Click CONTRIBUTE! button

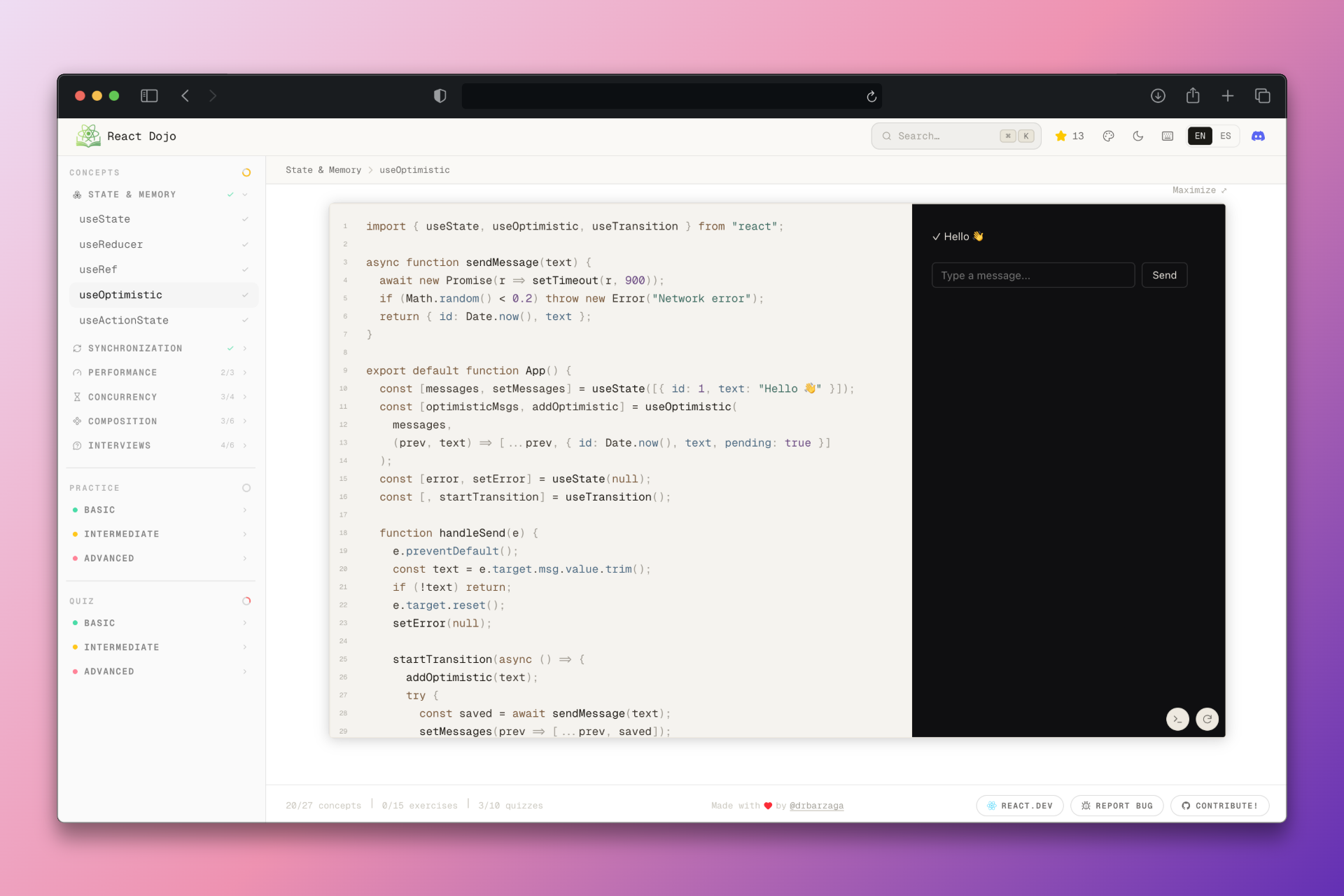1219,806
